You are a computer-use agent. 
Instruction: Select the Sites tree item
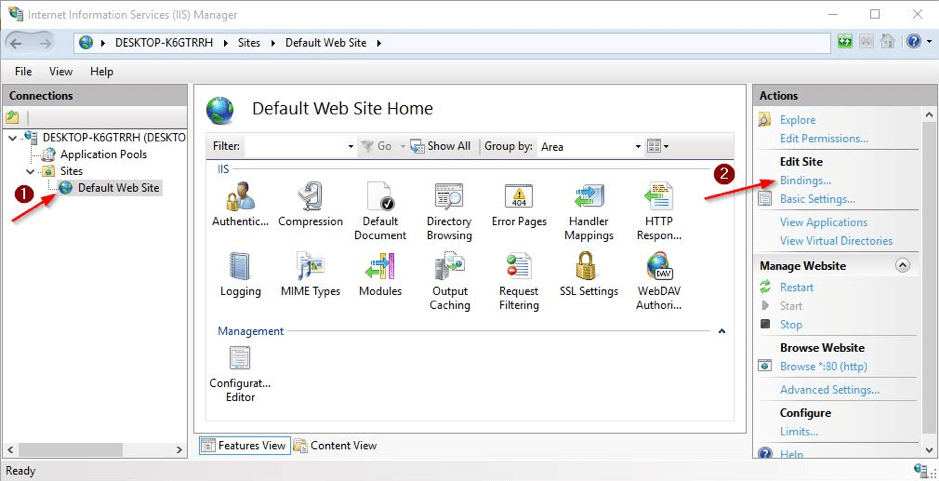pyautogui.click(x=71, y=171)
